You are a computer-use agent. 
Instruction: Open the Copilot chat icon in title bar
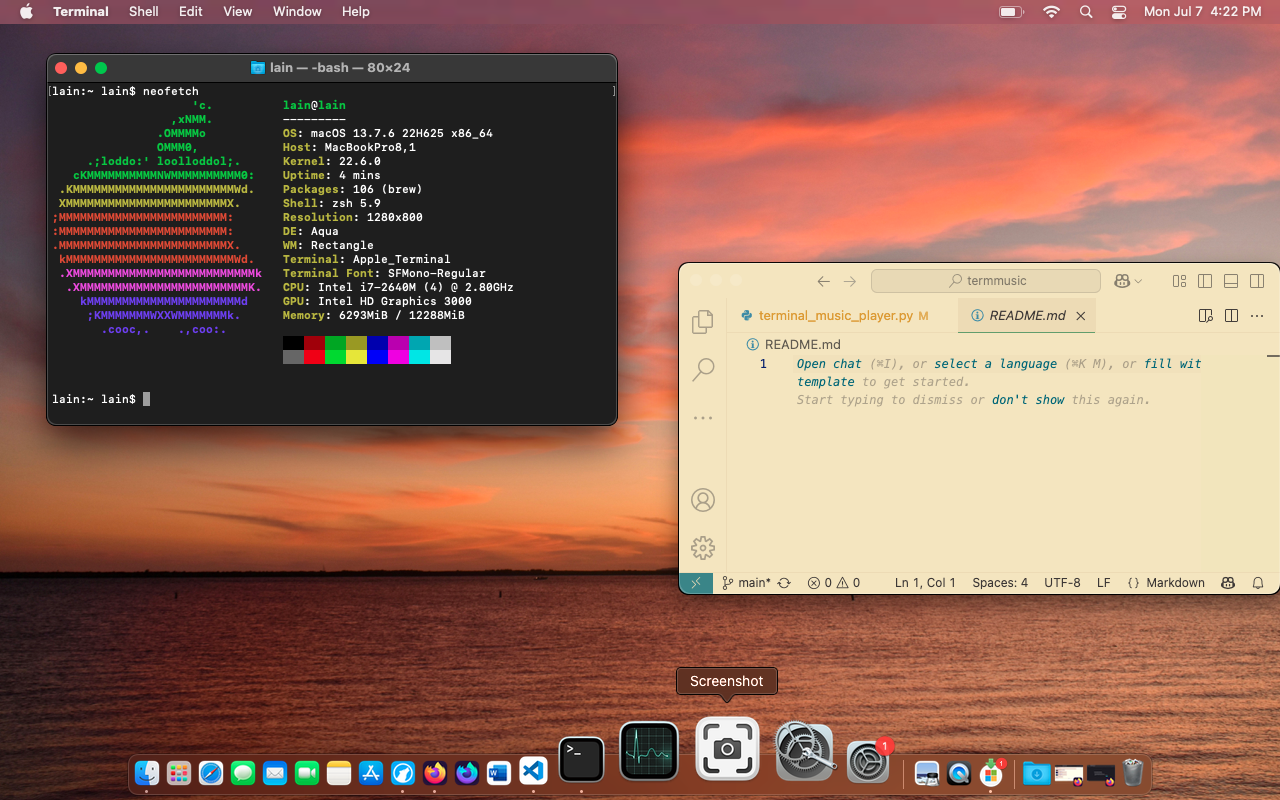pyautogui.click(x=1122, y=281)
